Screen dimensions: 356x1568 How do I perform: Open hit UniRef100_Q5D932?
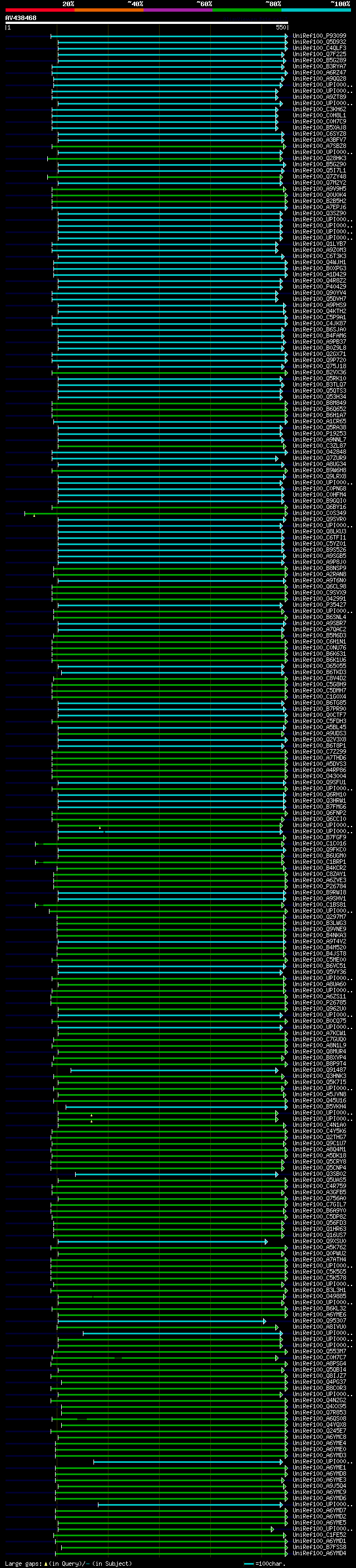click(319, 42)
